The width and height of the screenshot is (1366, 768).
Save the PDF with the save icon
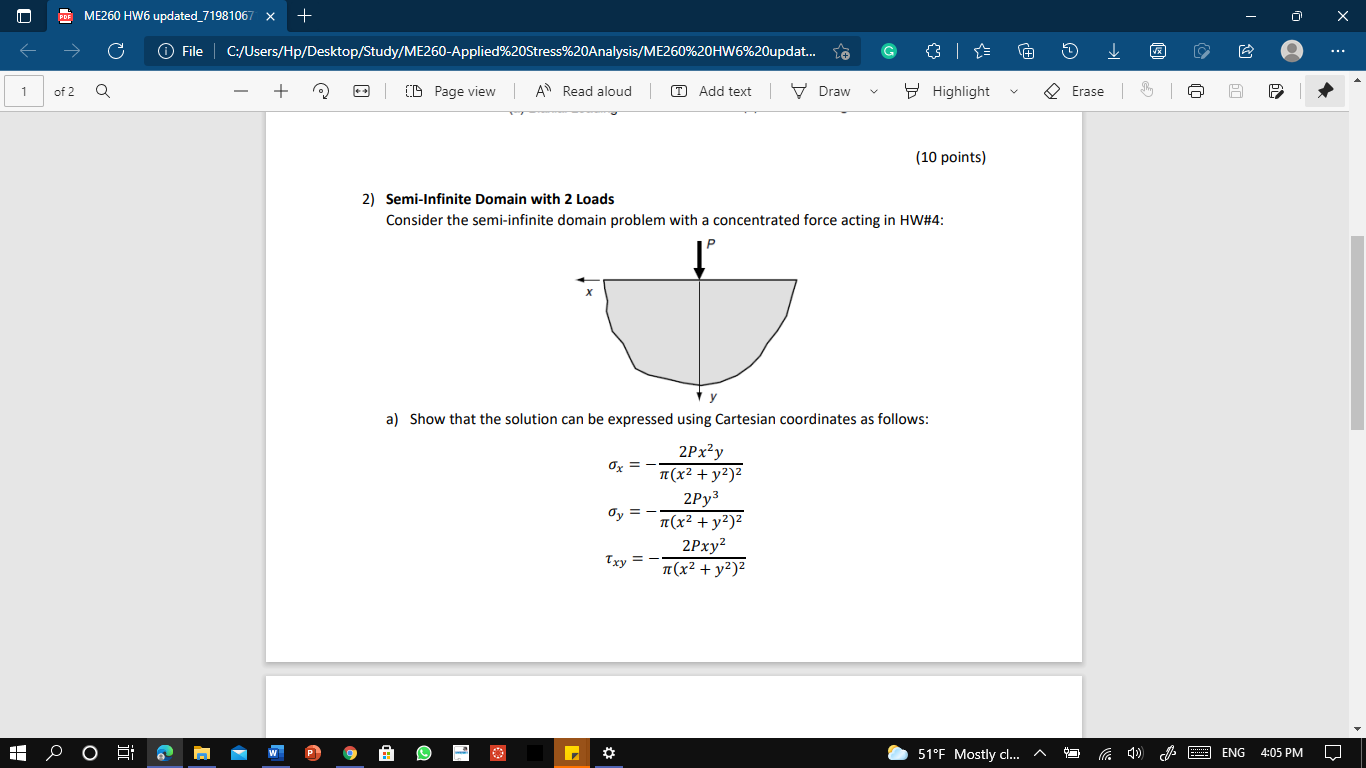[x=1234, y=91]
